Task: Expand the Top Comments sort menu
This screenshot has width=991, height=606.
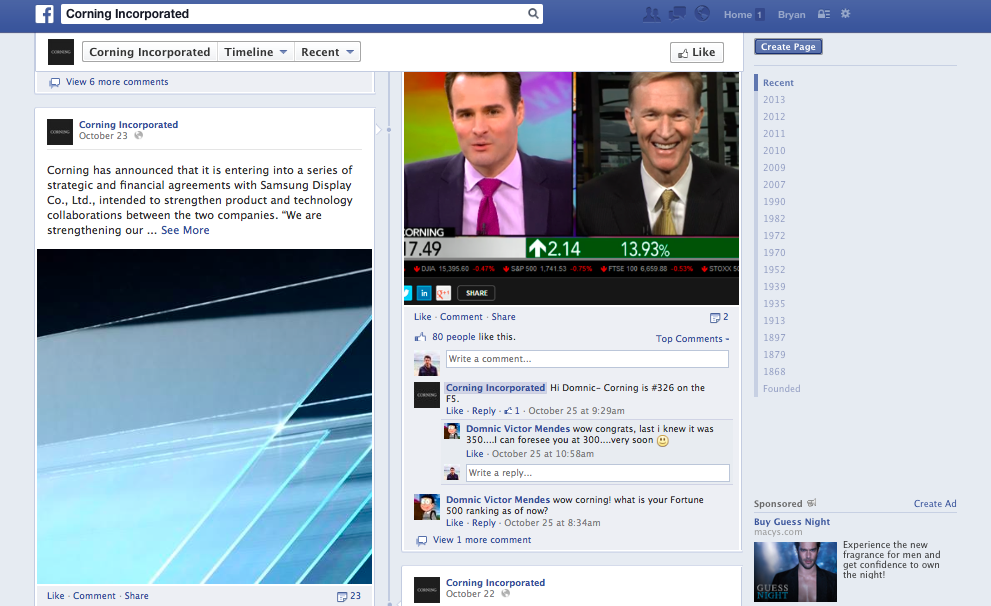Action: (x=692, y=339)
